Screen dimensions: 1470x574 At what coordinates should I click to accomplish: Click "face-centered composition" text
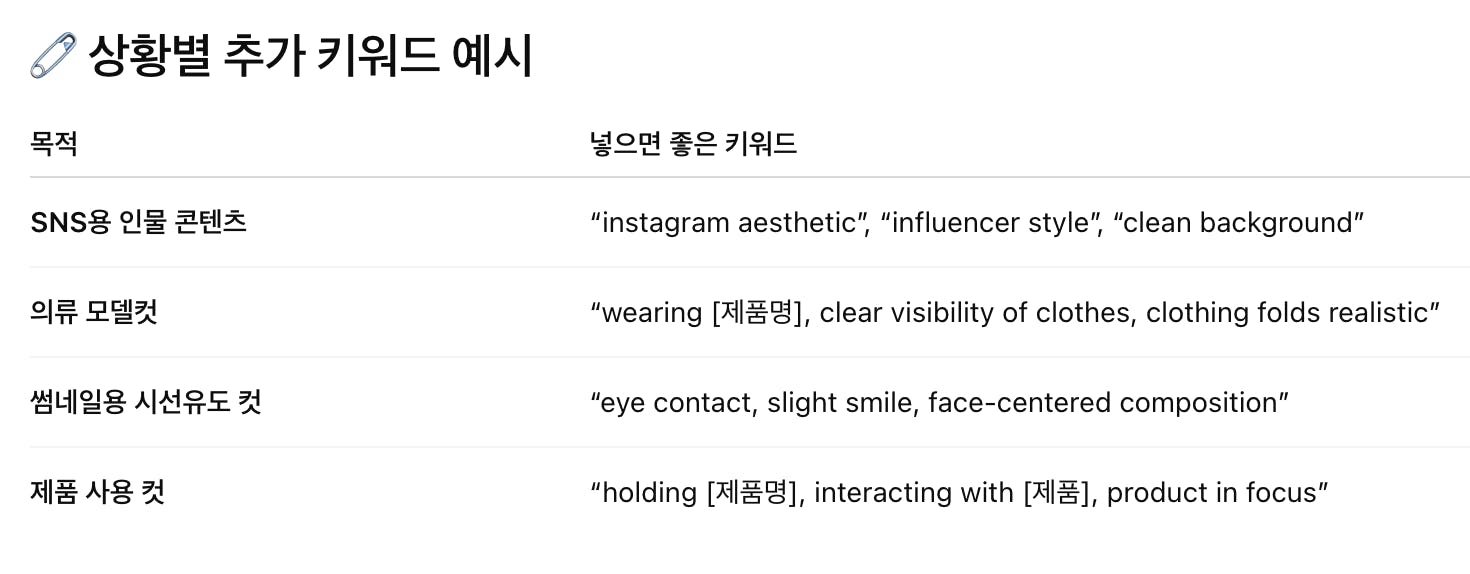pyautogui.click(x=1103, y=402)
